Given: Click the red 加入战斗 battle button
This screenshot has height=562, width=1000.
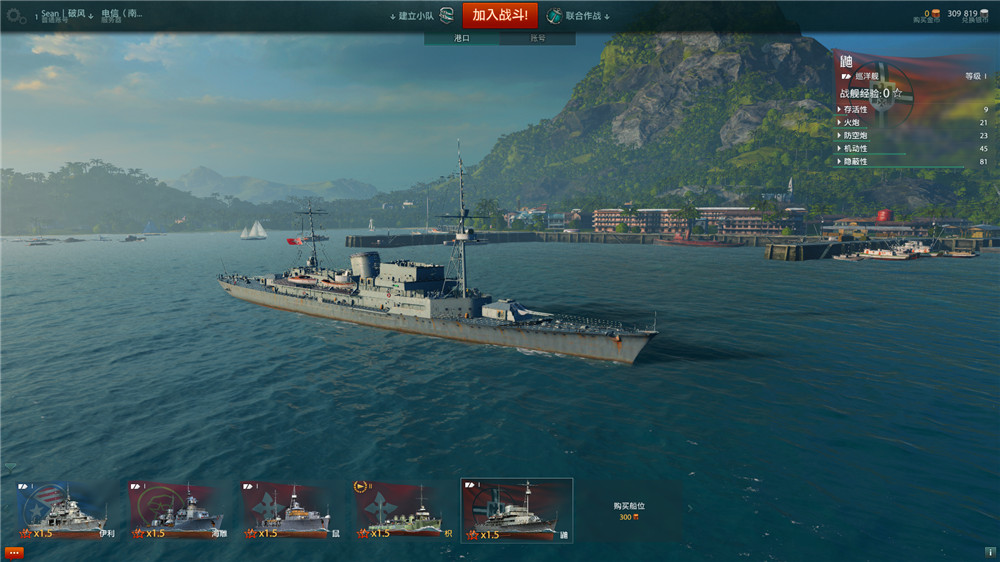Looking at the screenshot, I should point(500,15).
